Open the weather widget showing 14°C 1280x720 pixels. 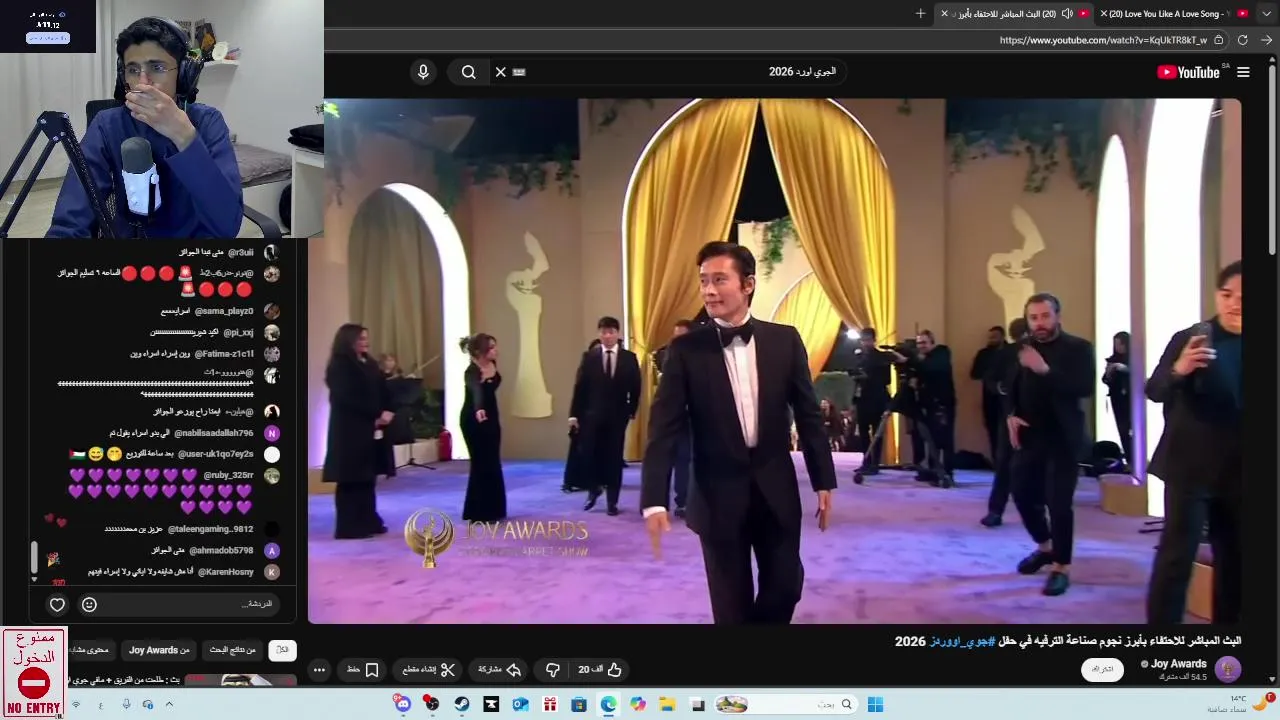pos(1240,704)
